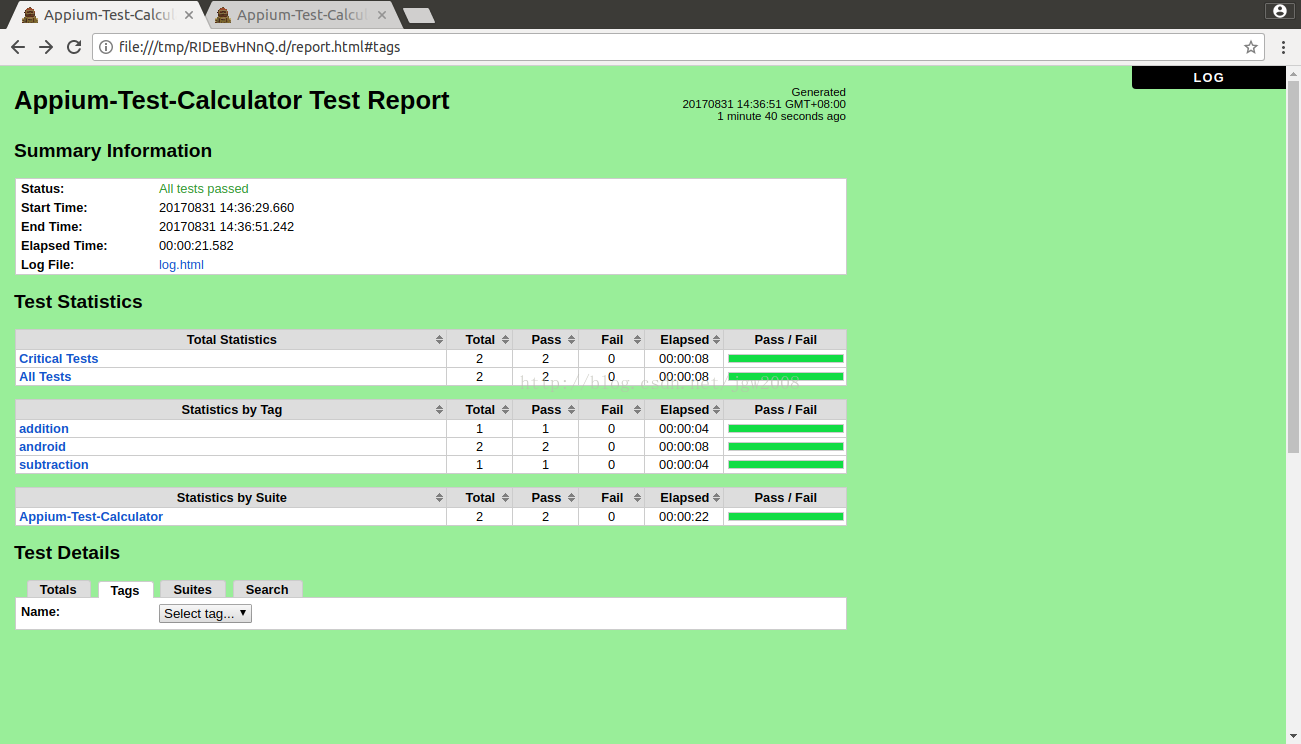Image resolution: width=1301 pixels, height=744 pixels.
Task: Bookmark this page with star icon
Action: pyautogui.click(x=1250, y=47)
